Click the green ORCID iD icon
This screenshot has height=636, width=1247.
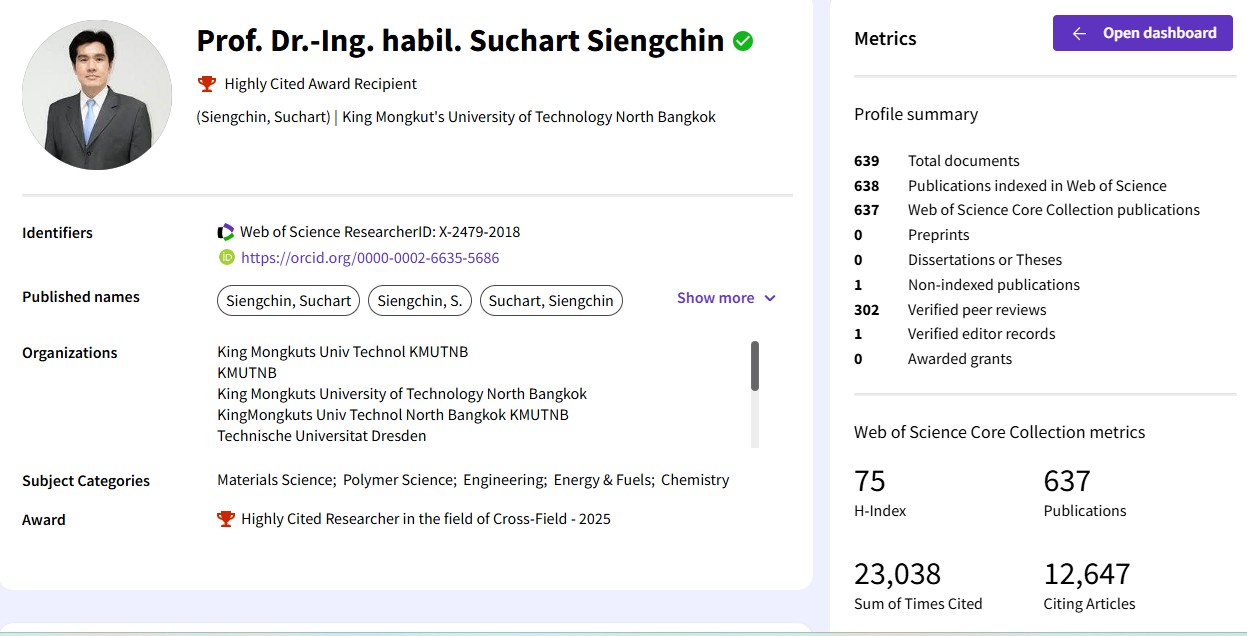[x=226, y=258]
